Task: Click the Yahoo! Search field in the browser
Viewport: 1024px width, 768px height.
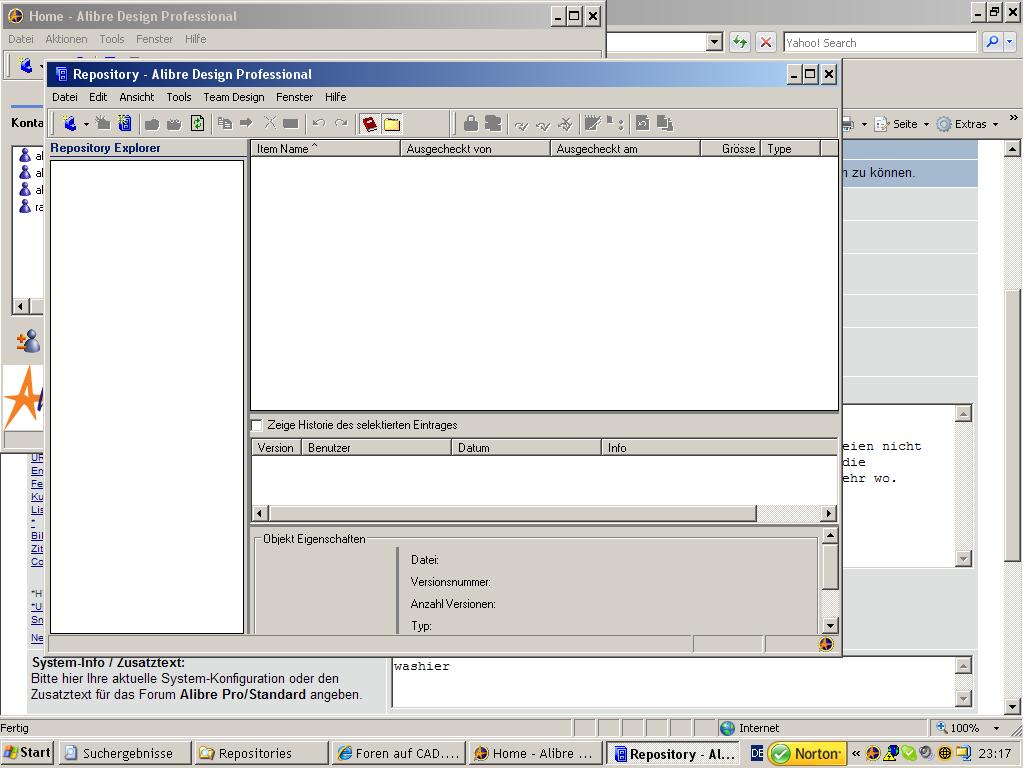Action: (880, 42)
